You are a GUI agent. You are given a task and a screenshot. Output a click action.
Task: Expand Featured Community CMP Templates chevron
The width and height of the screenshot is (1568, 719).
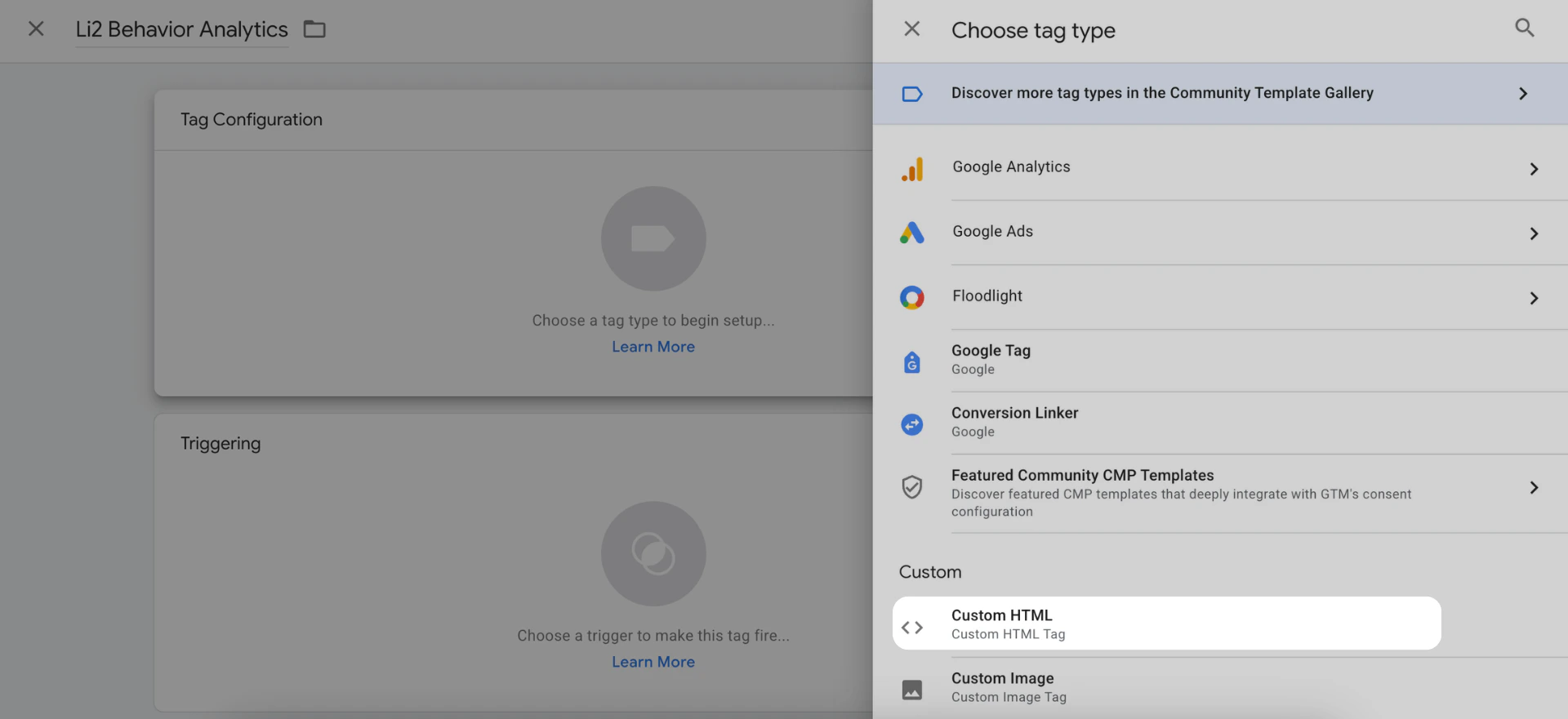(x=1534, y=487)
